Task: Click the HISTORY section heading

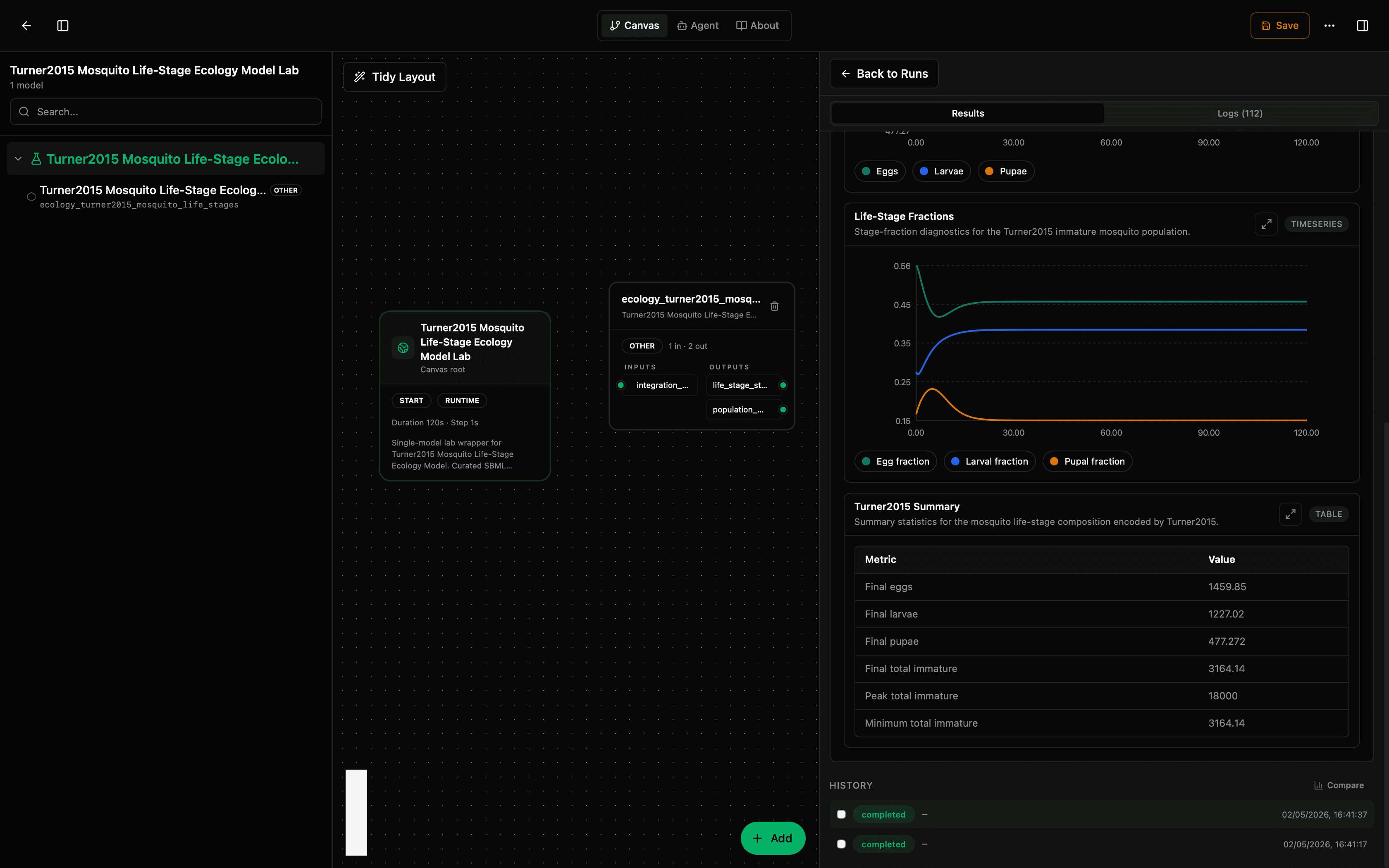Action: click(851, 785)
